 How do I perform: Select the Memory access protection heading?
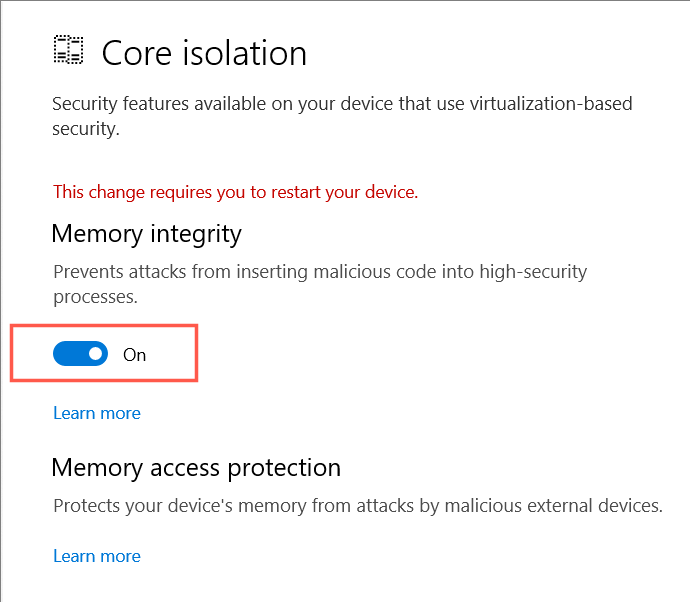coord(196,467)
